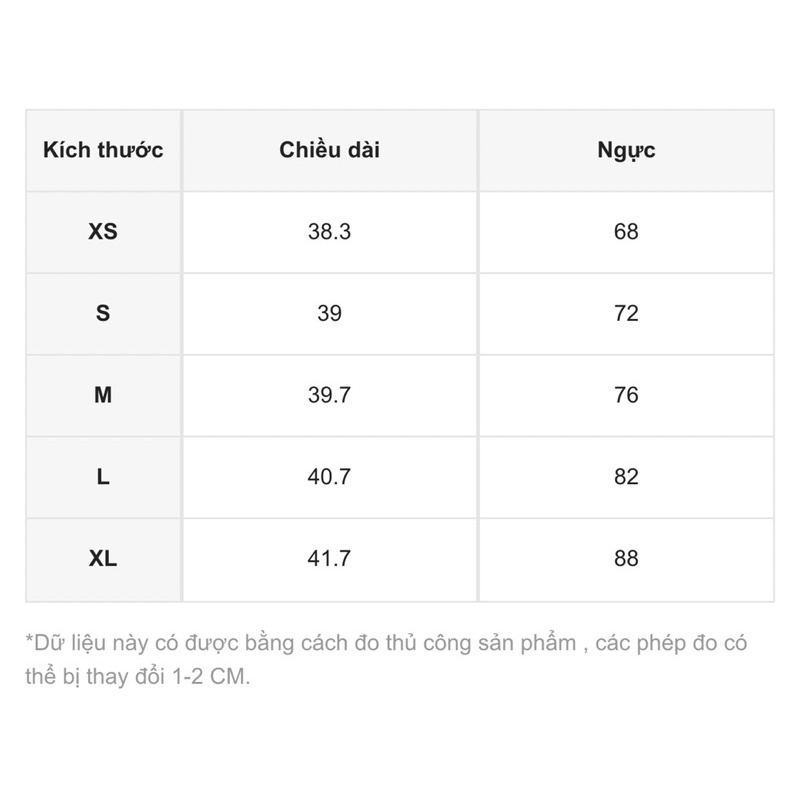Viewport: 800px width, 800px height.
Task: Click the 39.7 length cell
Action: [x=329, y=396]
